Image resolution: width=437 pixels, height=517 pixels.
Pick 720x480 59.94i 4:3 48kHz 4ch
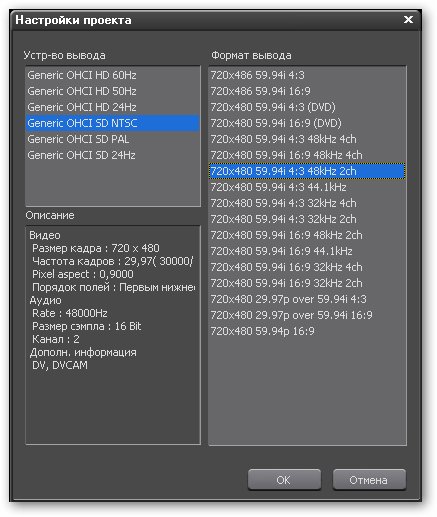(307, 139)
